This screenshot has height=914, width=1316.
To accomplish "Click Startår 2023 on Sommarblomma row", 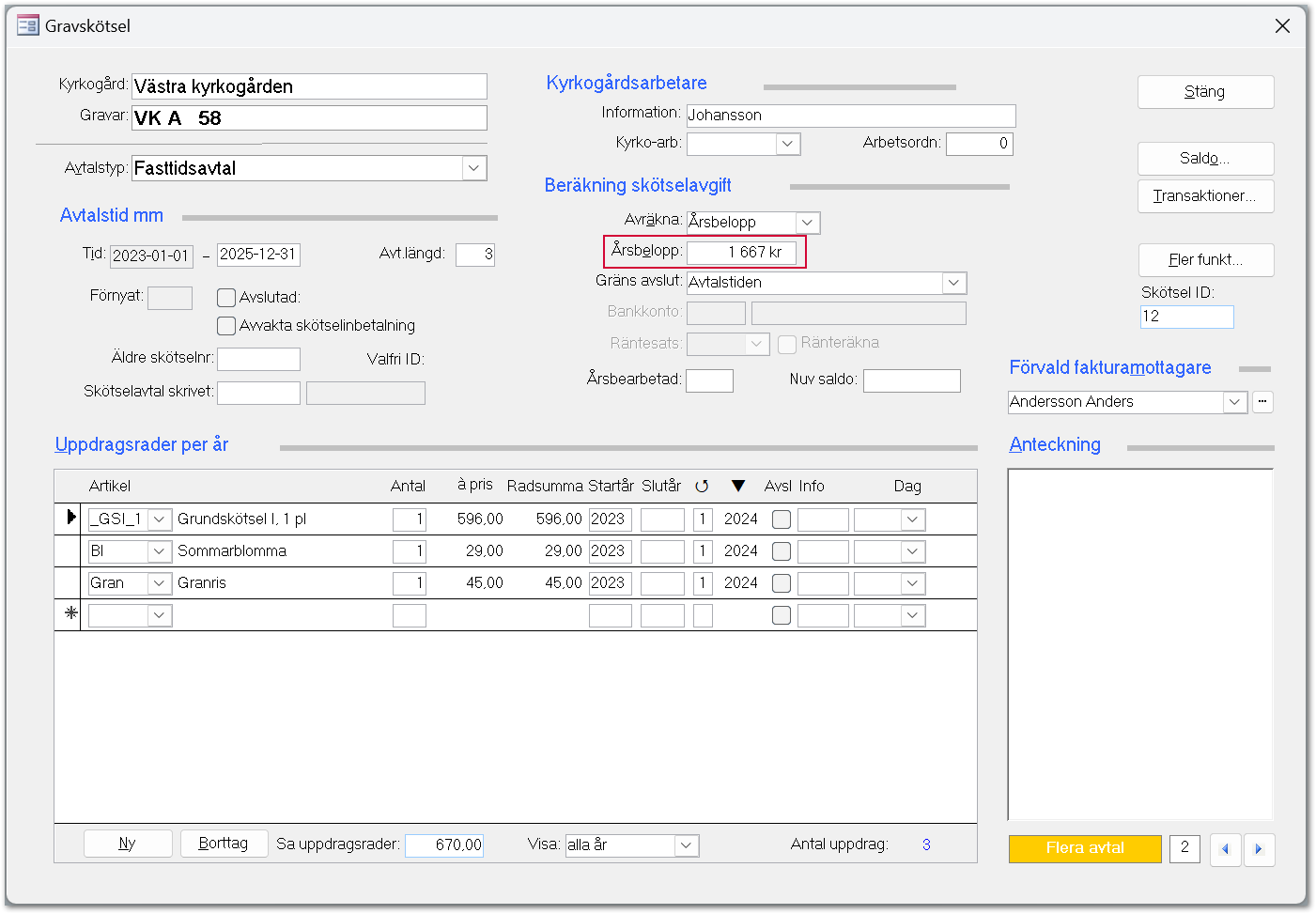I will point(611,551).
